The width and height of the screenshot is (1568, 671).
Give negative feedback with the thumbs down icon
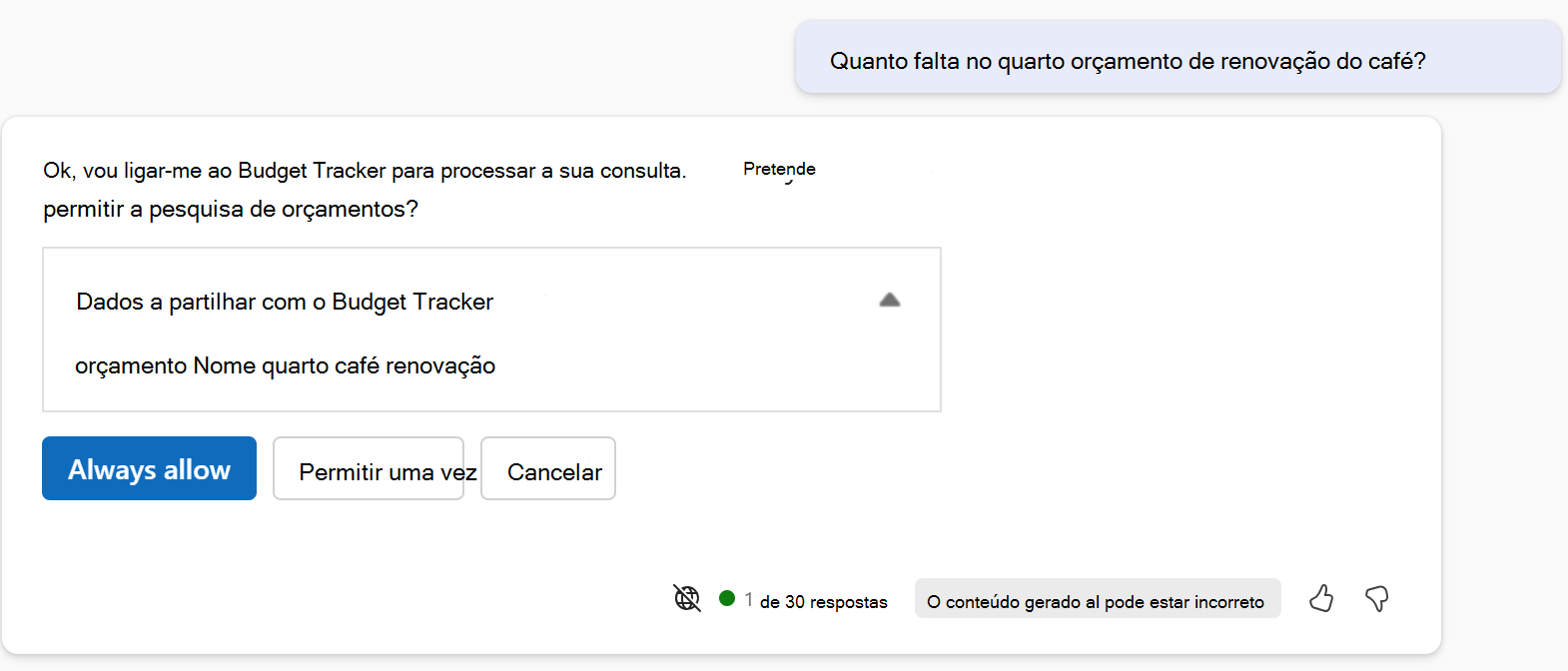1376,600
